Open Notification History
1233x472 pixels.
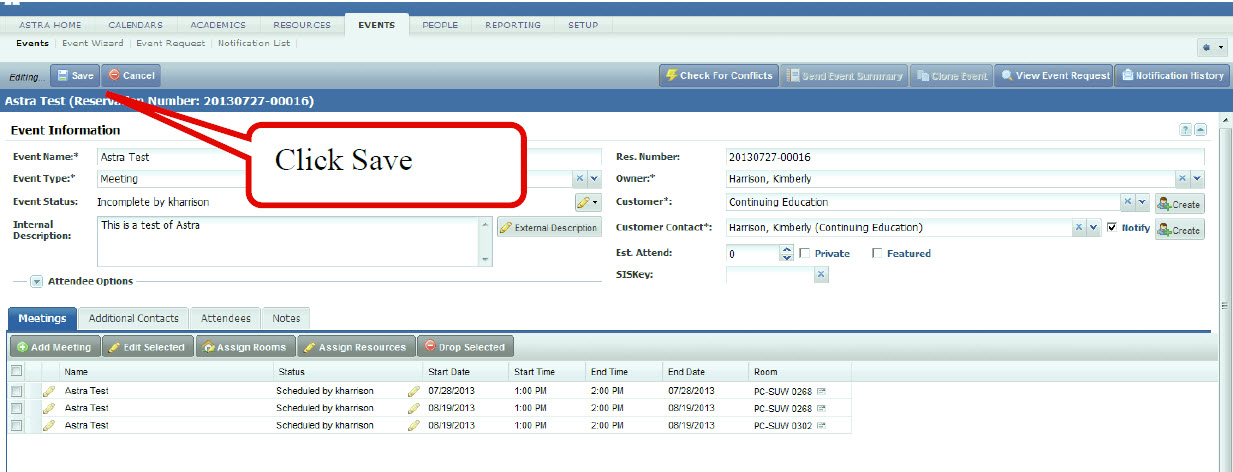point(1172,76)
